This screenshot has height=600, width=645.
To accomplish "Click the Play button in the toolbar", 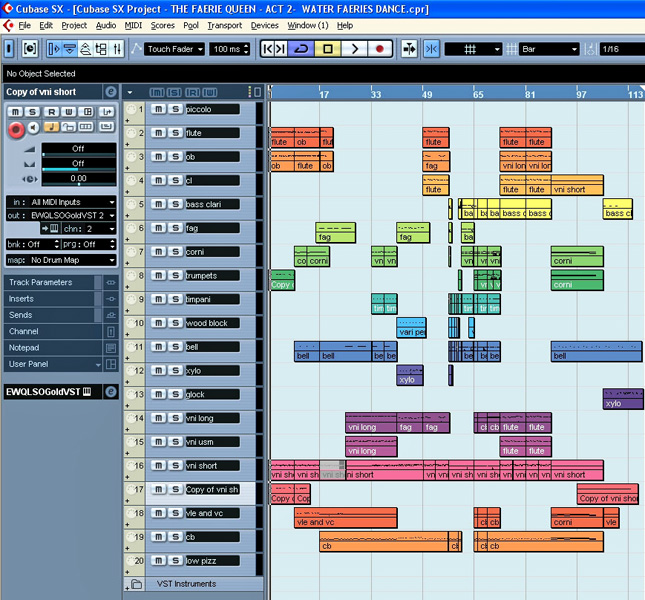I will click(x=354, y=49).
